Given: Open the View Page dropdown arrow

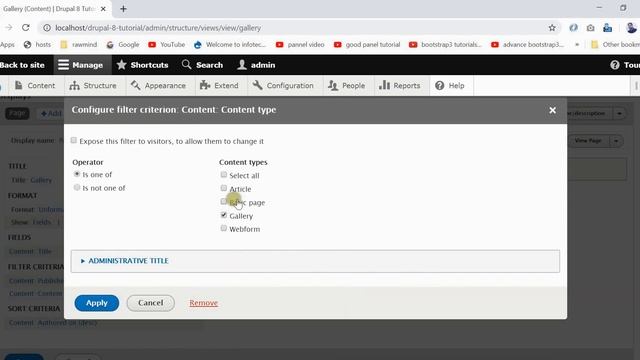Looking at the screenshot, I should 616,141.
